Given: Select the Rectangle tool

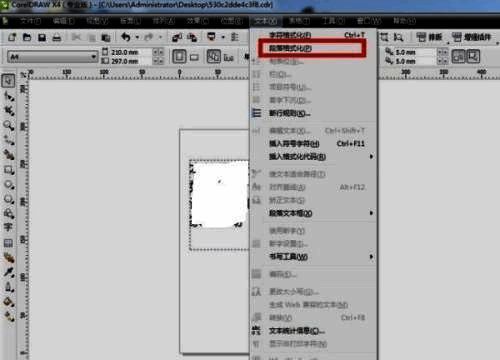Looking at the screenshot, I should [x=9, y=170].
